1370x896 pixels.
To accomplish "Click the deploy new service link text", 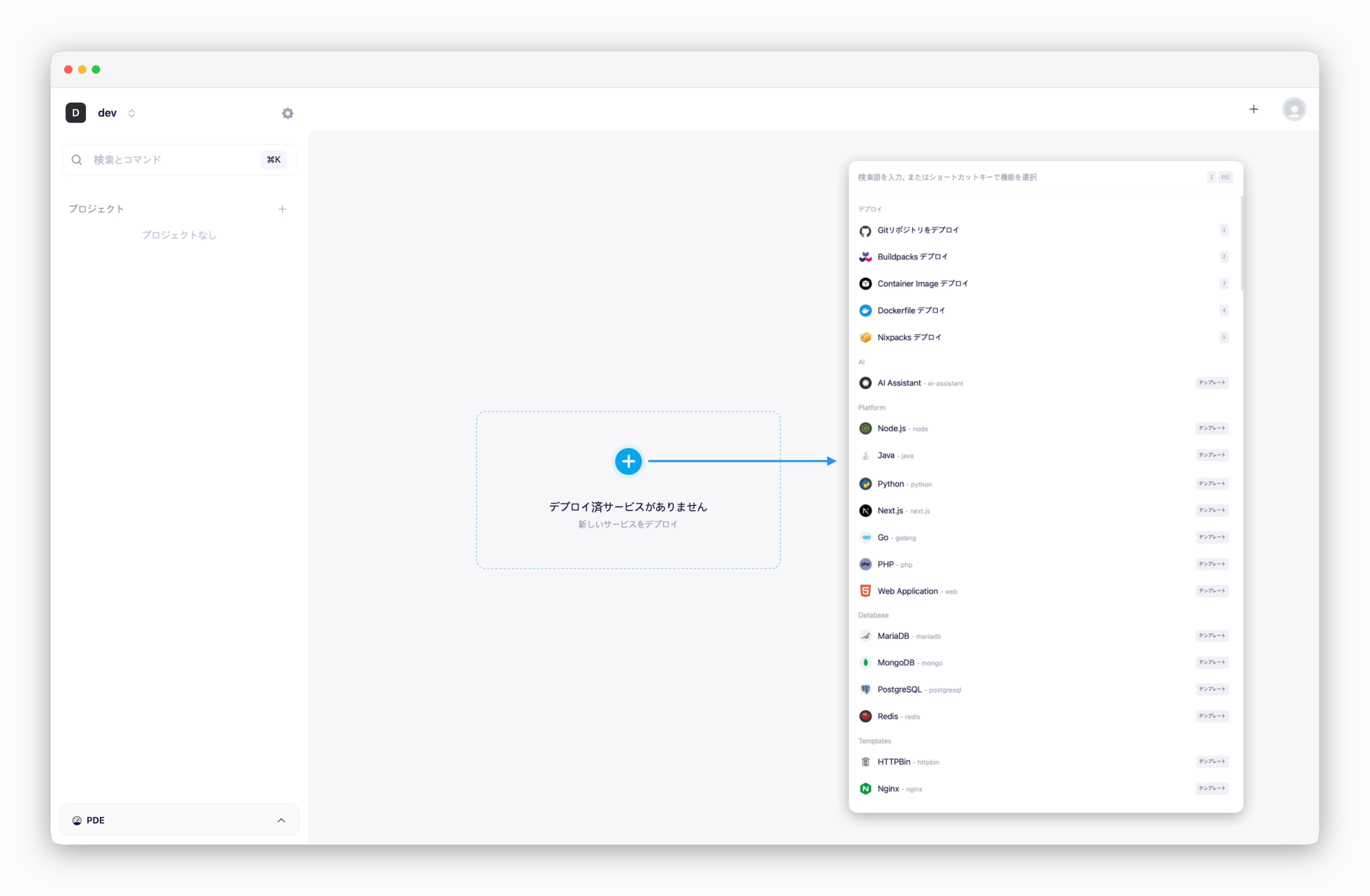I will coord(628,523).
